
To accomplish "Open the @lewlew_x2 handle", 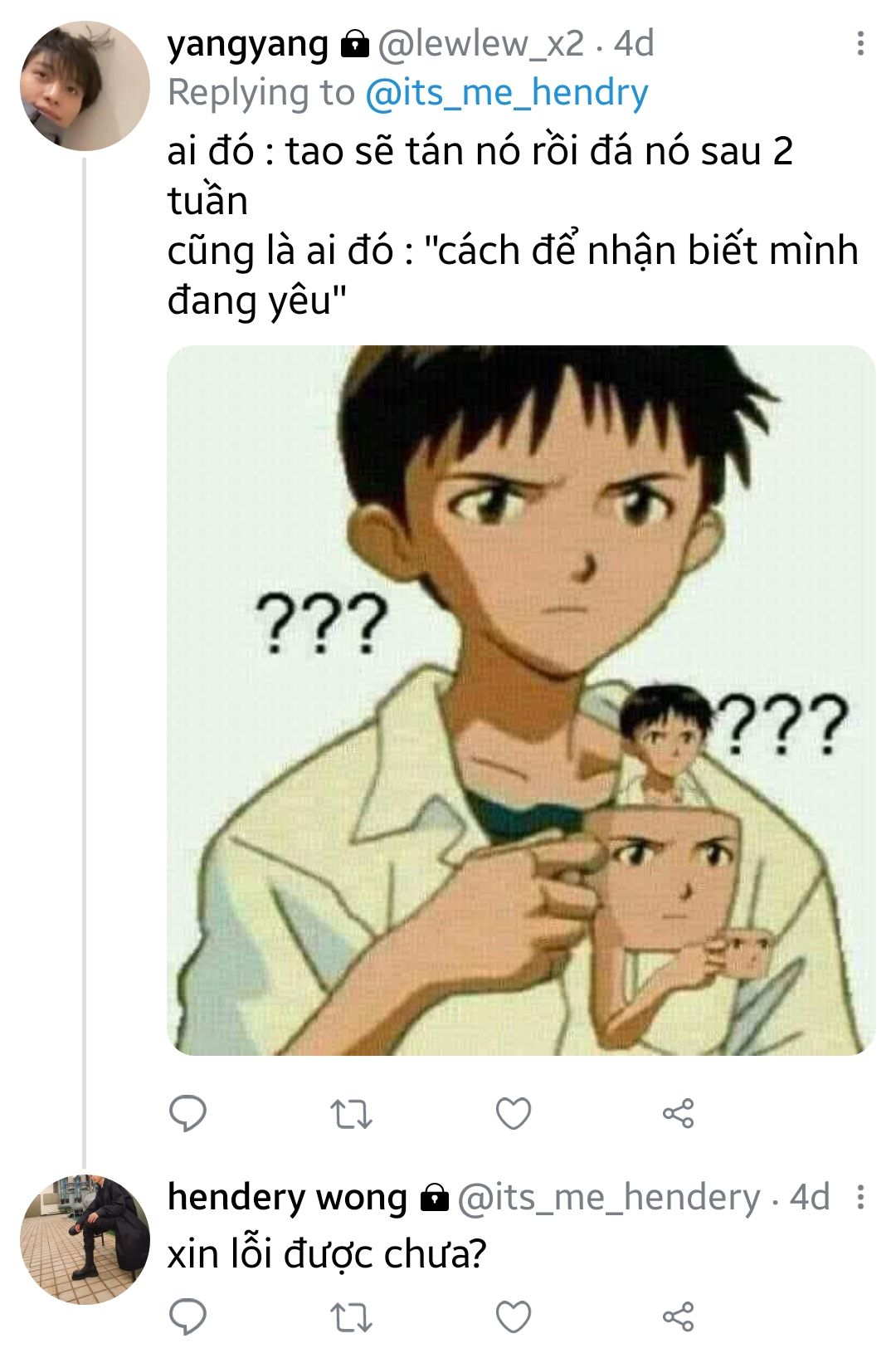I will point(481,44).
